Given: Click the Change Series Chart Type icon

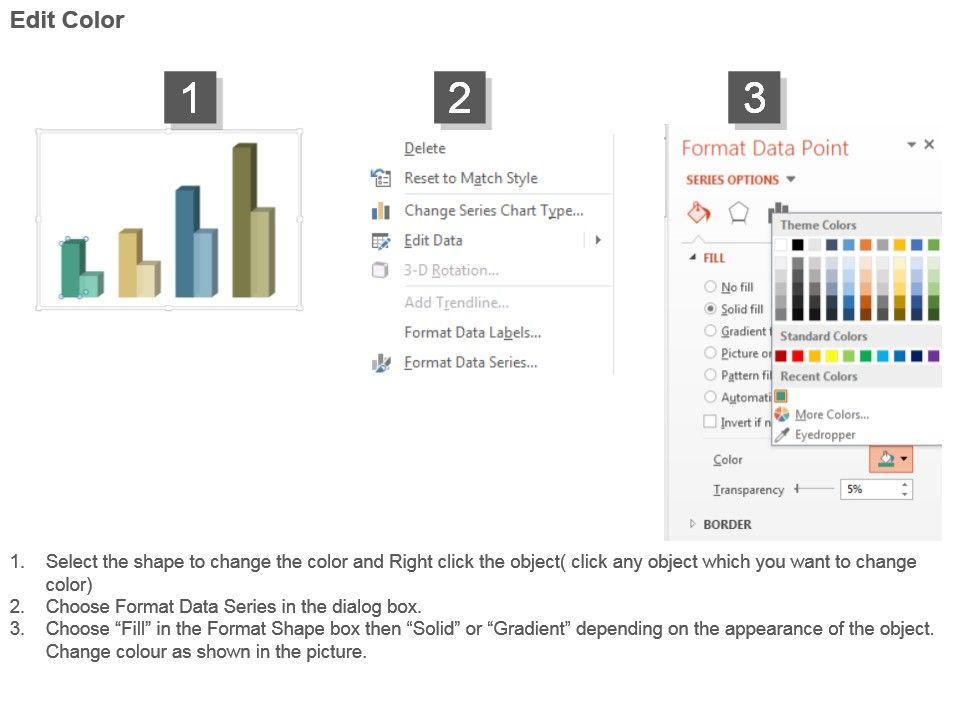Looking at the screenshot, I should pyautogui.click(x=381, y=211).
